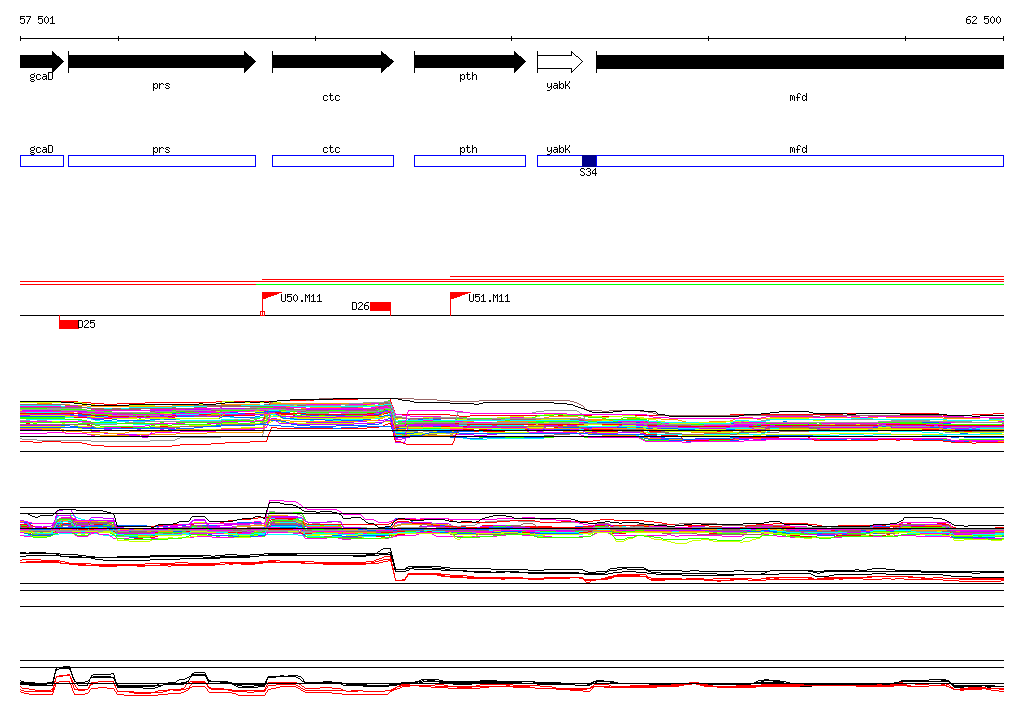Click the prs label under black arrow
The height and width of the screenshot is (714, 1024).
pyautogui.click(x=161, y=86)
